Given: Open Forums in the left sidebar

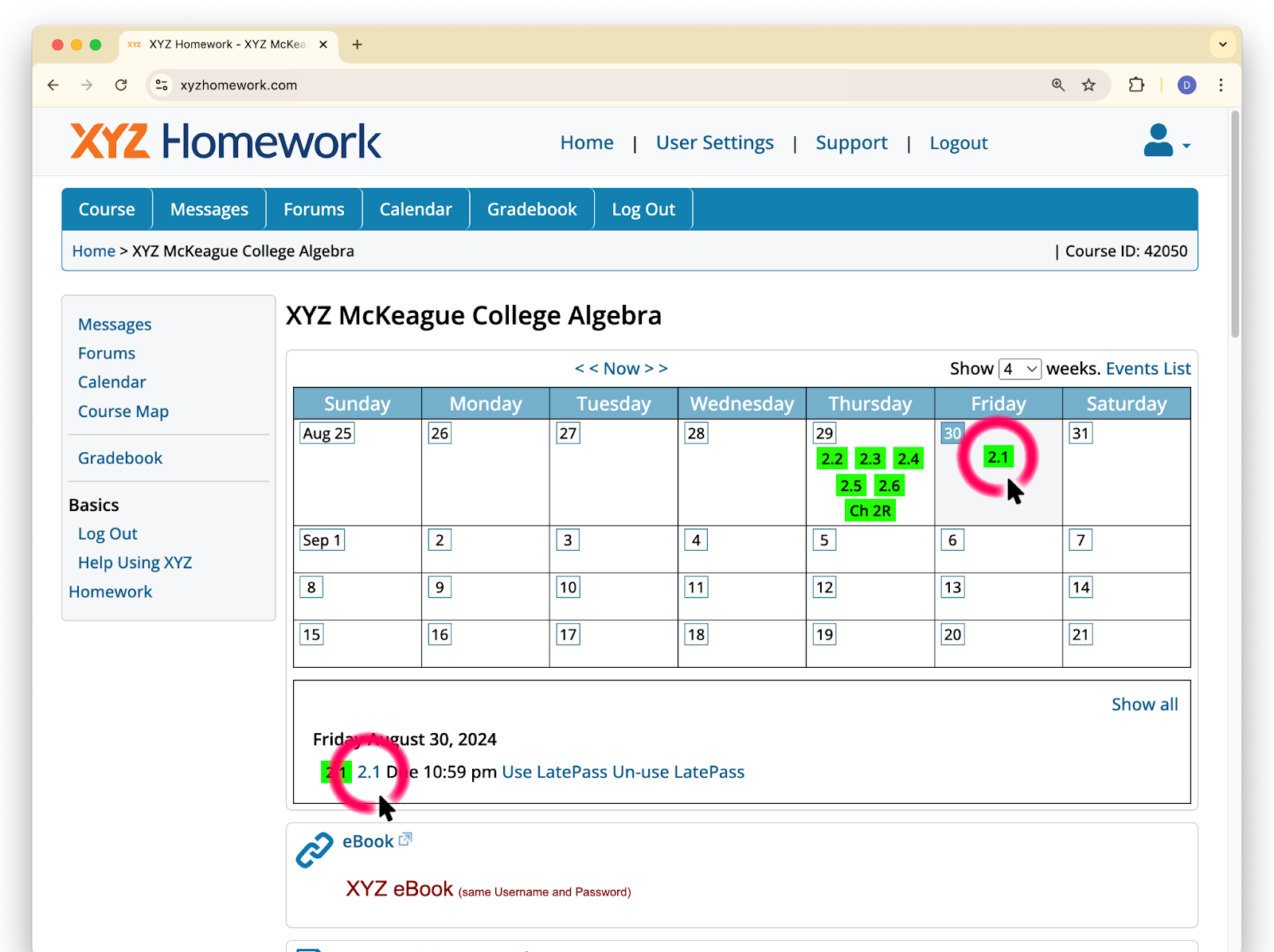Looking at the screenshot, I should coord(107,353).
